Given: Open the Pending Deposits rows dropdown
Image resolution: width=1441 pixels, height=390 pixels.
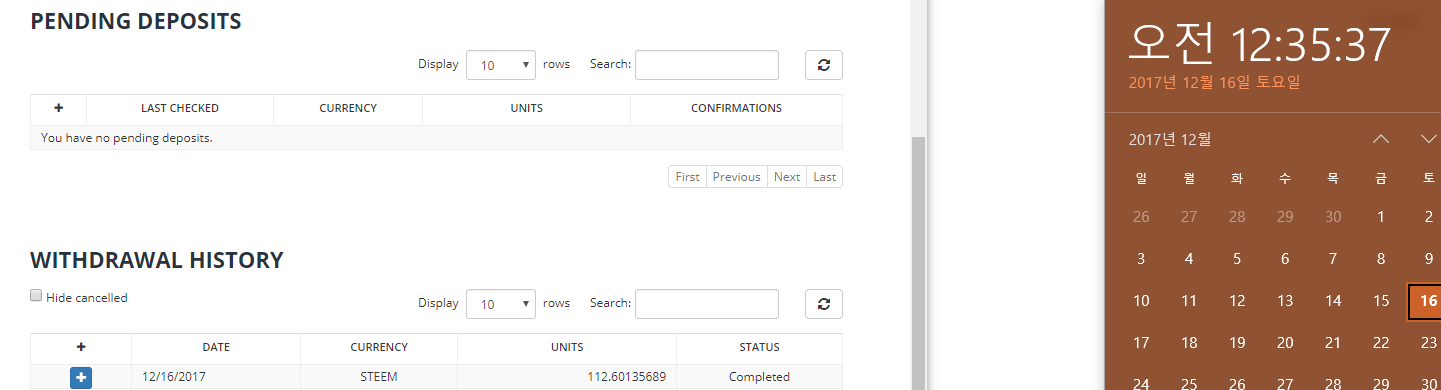Looking at the screenshot, I should (x=501, y=65).
